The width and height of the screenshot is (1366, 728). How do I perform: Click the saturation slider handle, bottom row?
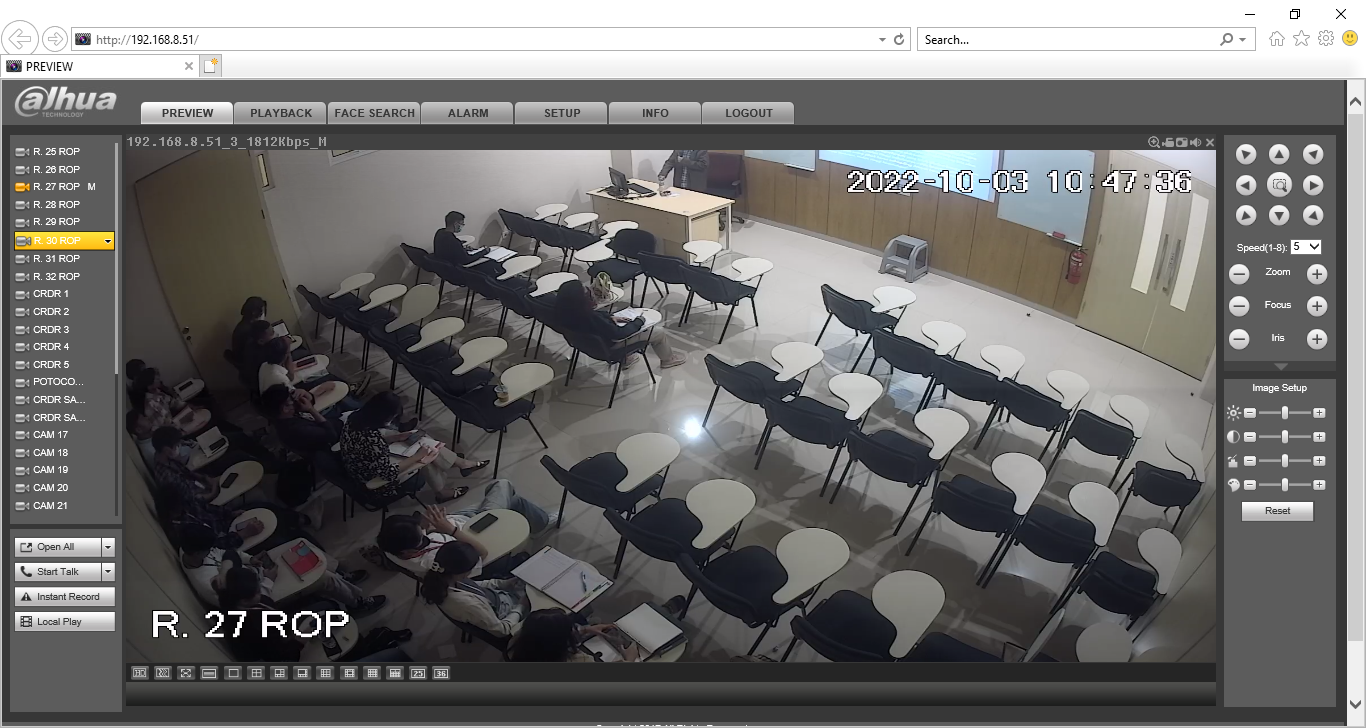tap(1285, 485)
